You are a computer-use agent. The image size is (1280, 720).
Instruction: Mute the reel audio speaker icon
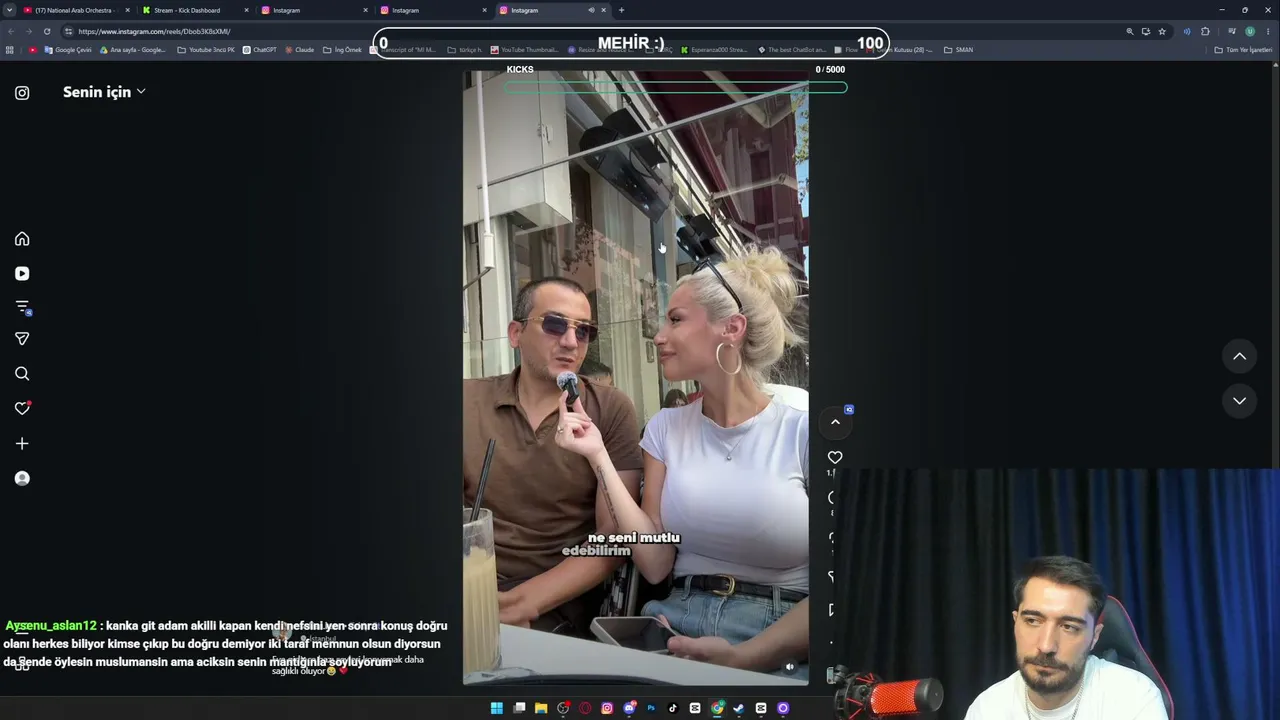(789, 666)
